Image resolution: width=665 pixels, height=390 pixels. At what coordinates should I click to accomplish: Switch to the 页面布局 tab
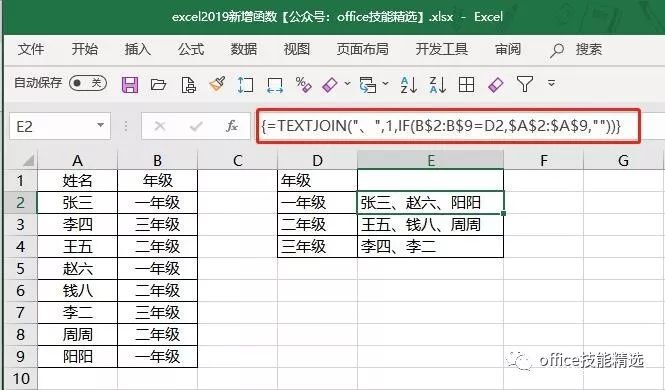363,49
